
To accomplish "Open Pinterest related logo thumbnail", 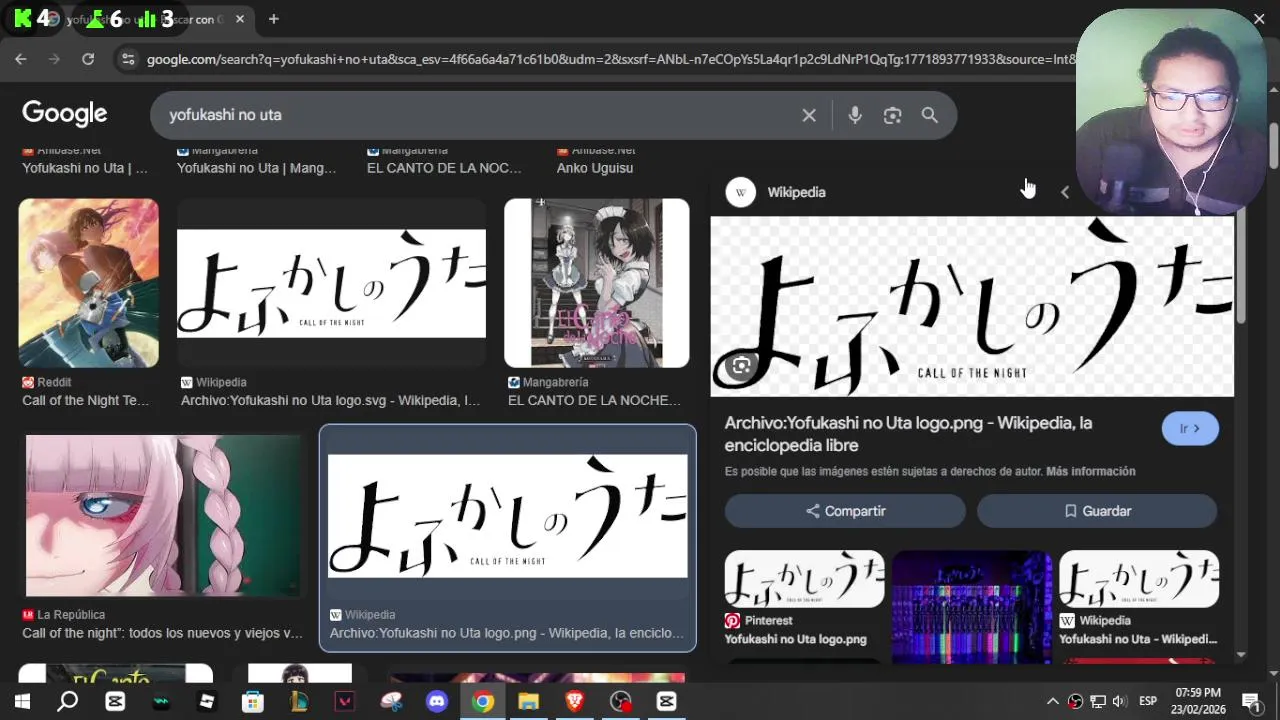I will (x=804, y=579).
